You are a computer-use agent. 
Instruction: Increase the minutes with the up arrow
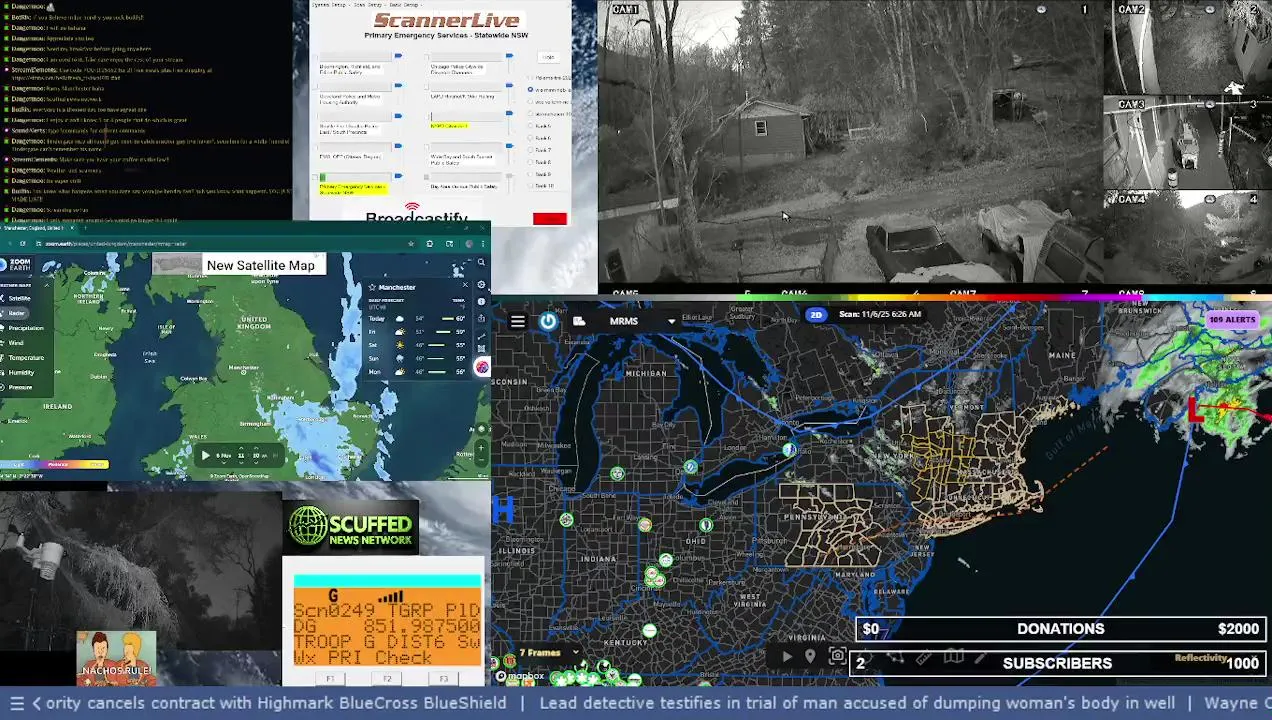[256, 448]
